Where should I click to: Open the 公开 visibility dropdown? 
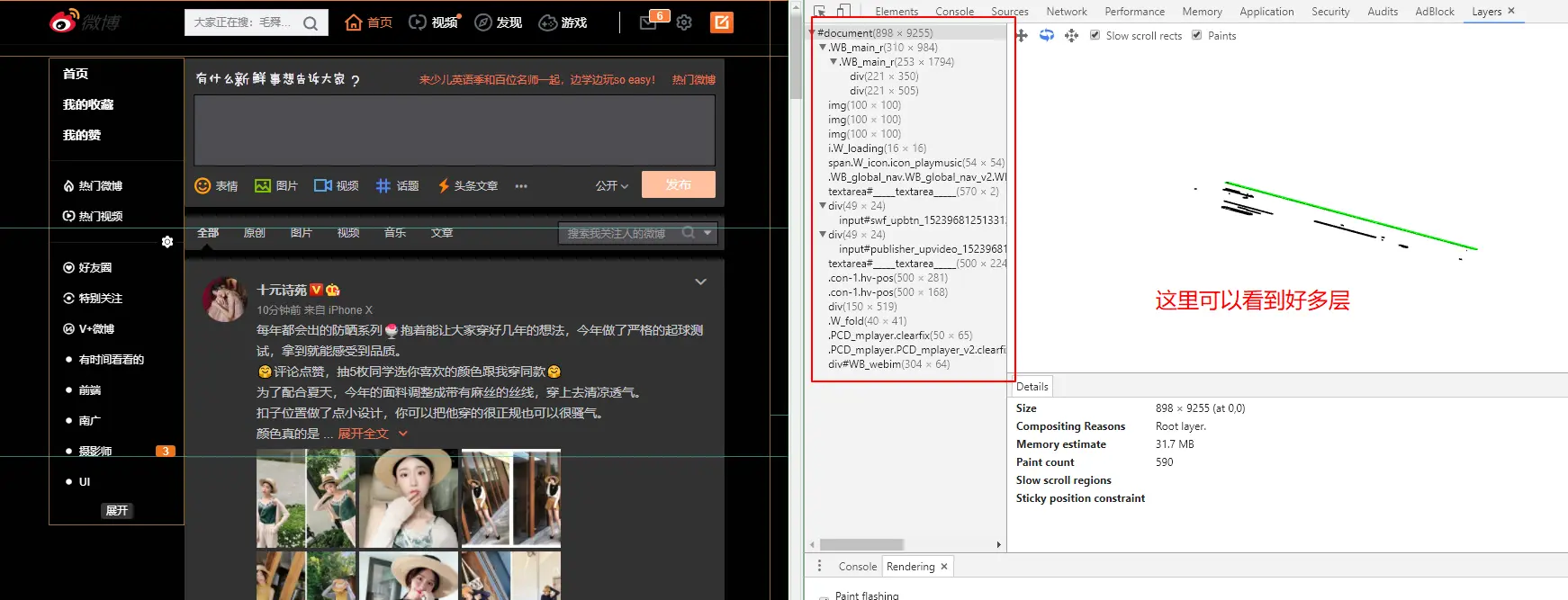[x=612, y=185]
